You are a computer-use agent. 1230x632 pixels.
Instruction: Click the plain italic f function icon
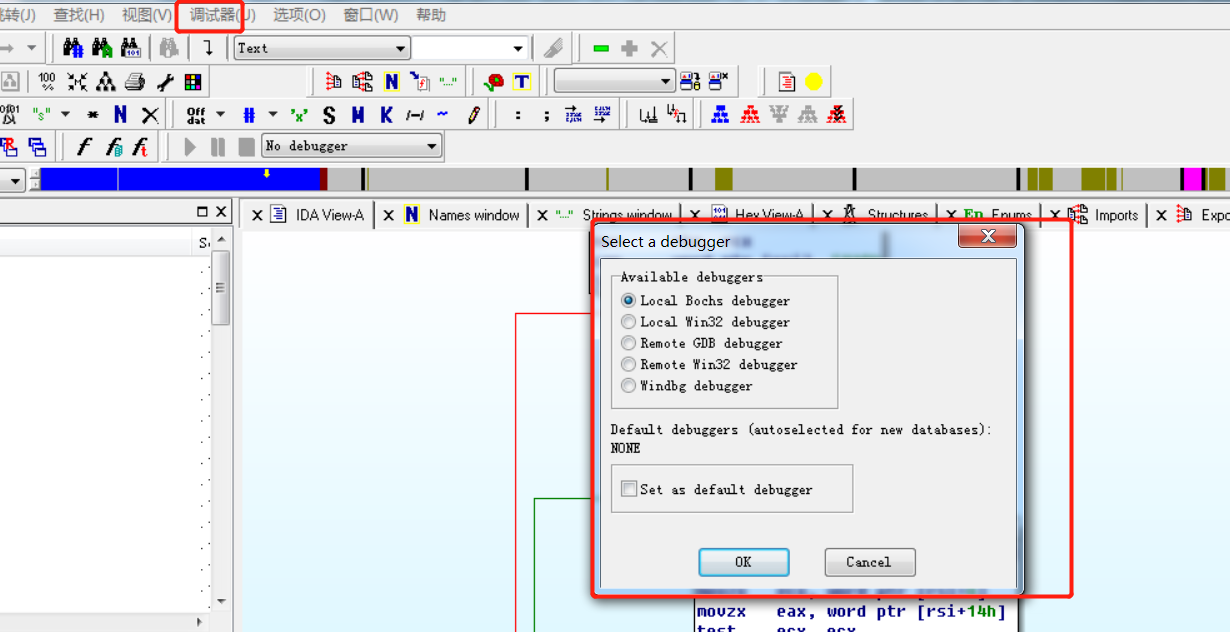pos(84,147)
